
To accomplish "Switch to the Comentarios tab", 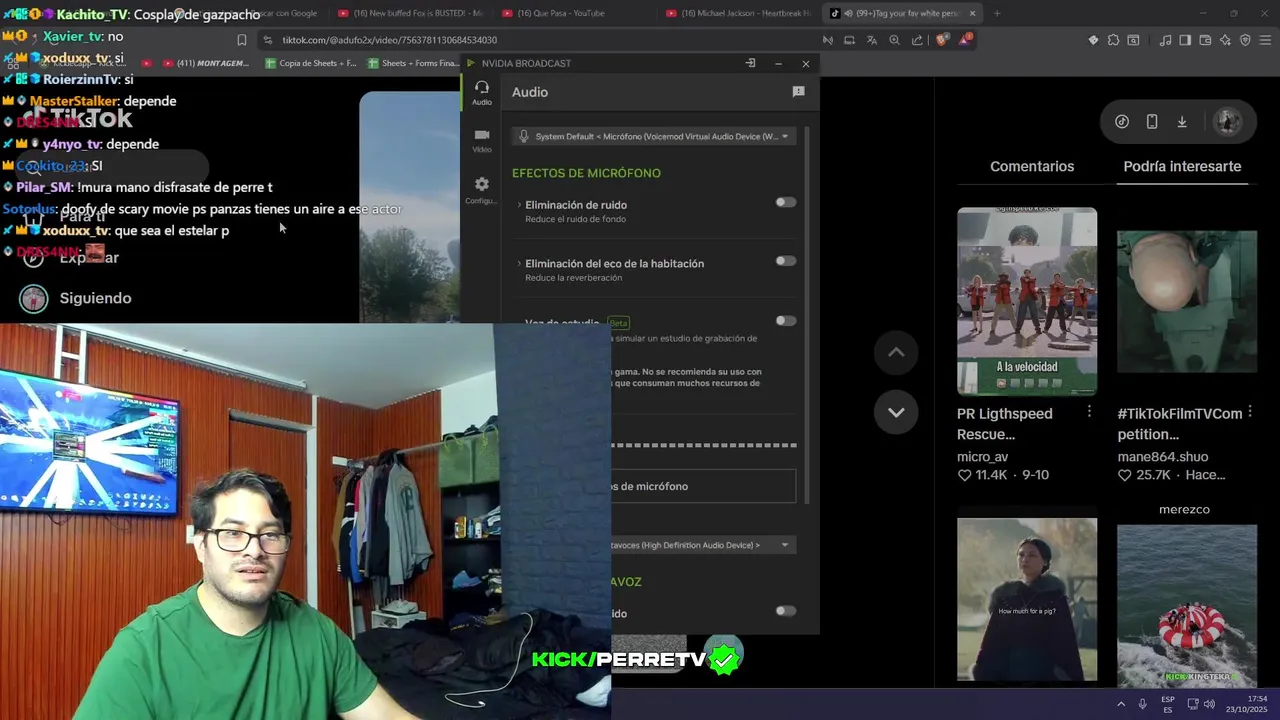I will 1032,166.
